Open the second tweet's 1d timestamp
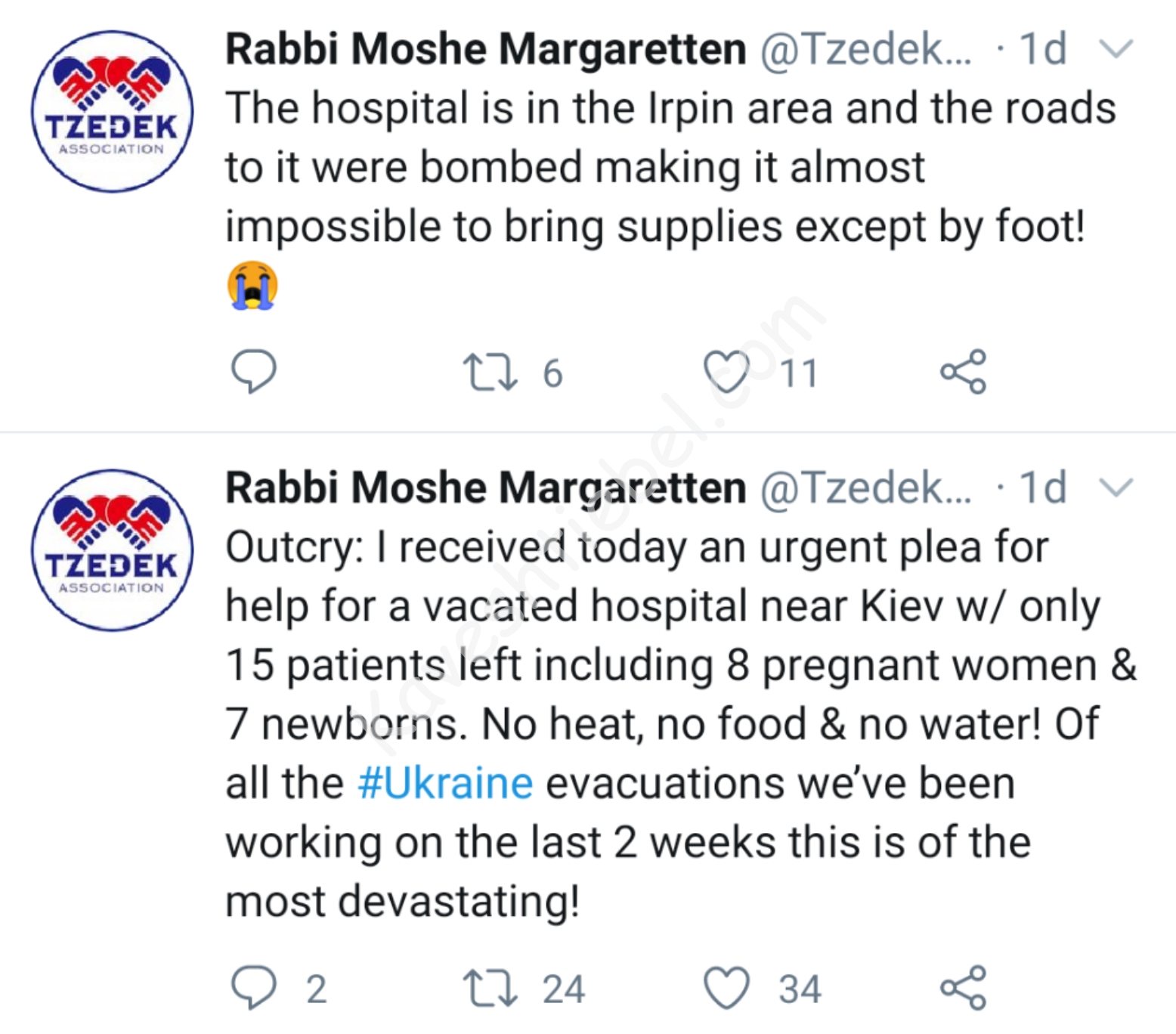The image size is (1176, 1034). [1042, 488]
